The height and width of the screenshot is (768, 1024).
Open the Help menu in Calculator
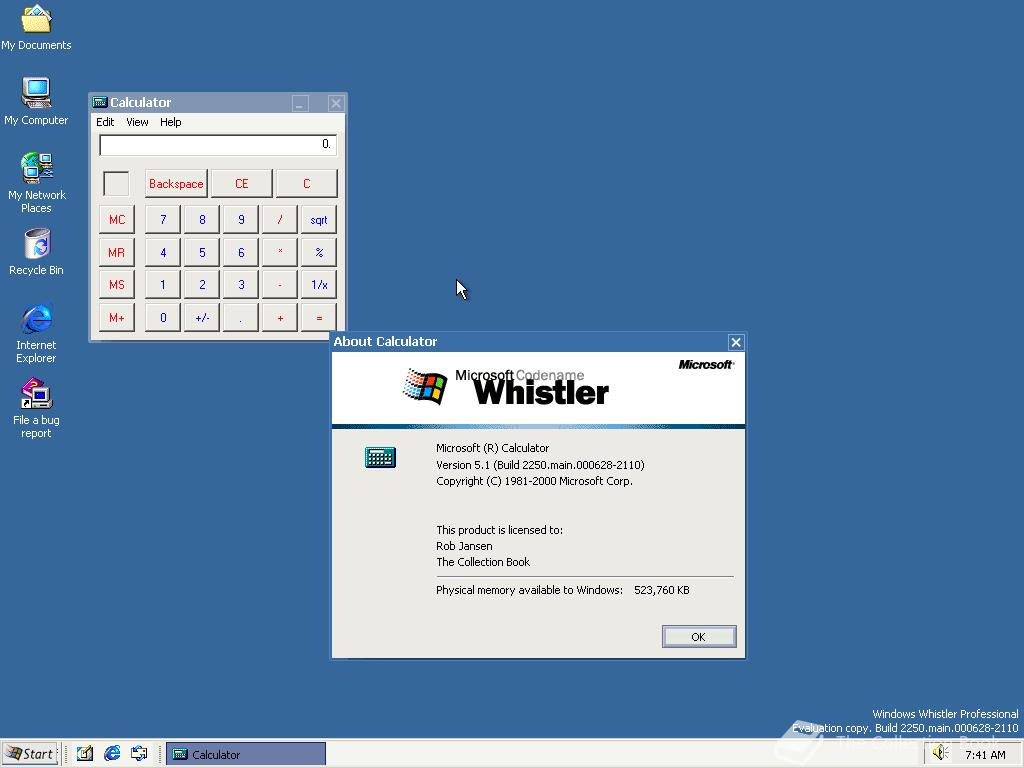170,122
